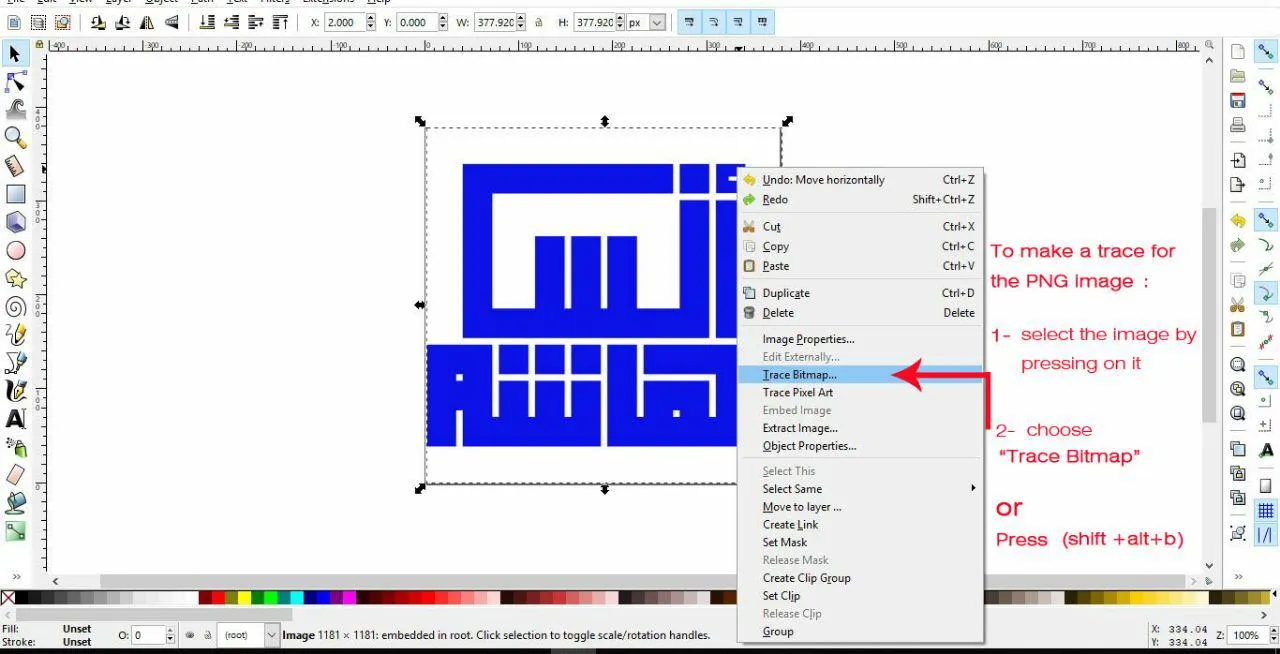Screen dimensions: 1280x654
Task: Click the Print document icon
Action: click(x=1238, y=125)
